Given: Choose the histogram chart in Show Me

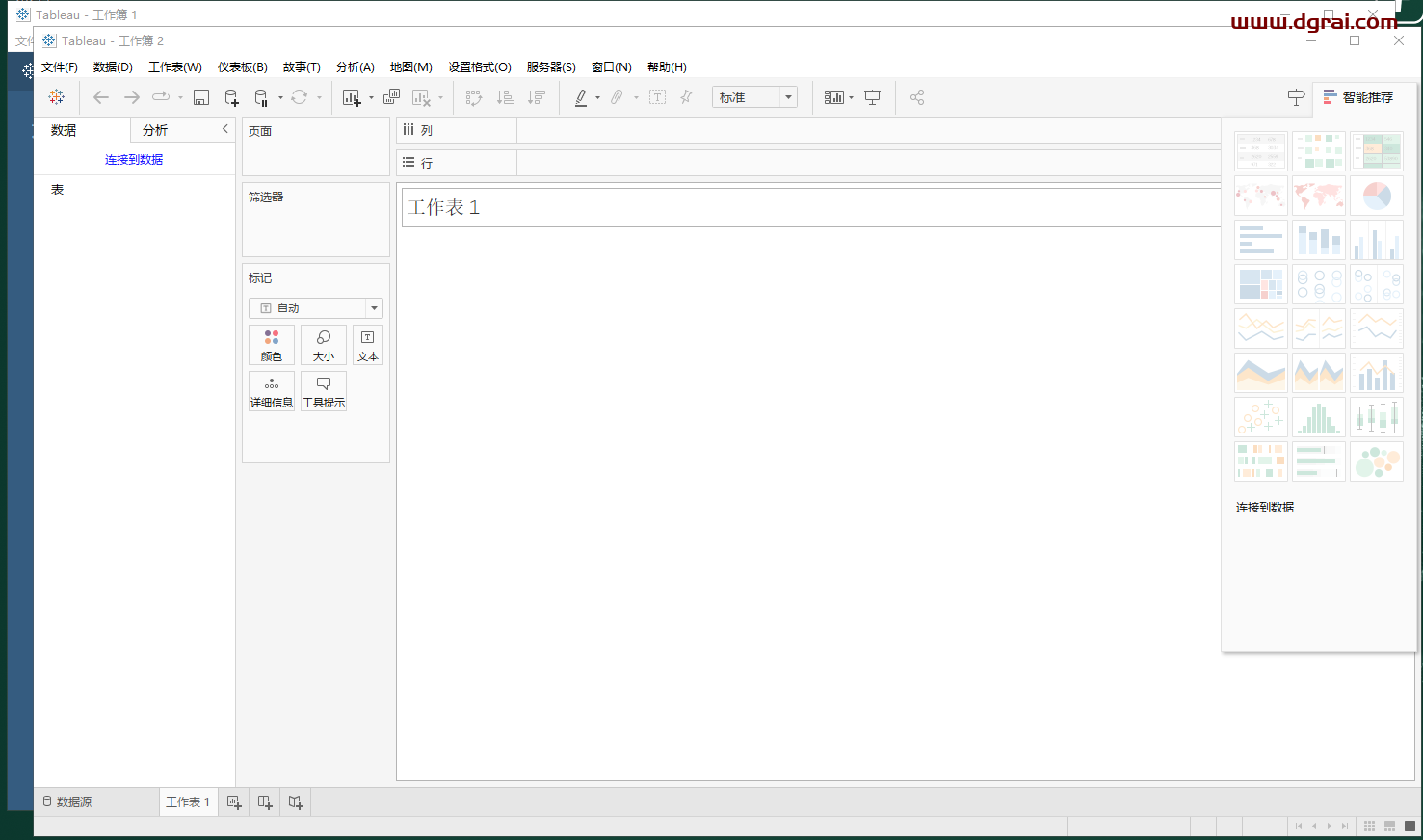Looking at the screenshot, I should (x=1319, y=417).
